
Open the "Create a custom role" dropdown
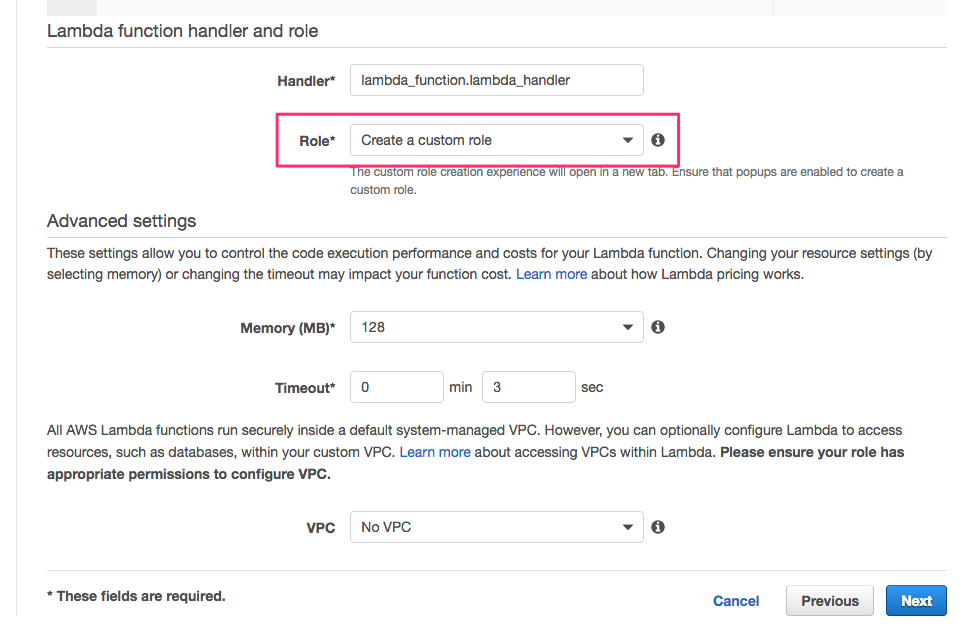click(496, 140)
